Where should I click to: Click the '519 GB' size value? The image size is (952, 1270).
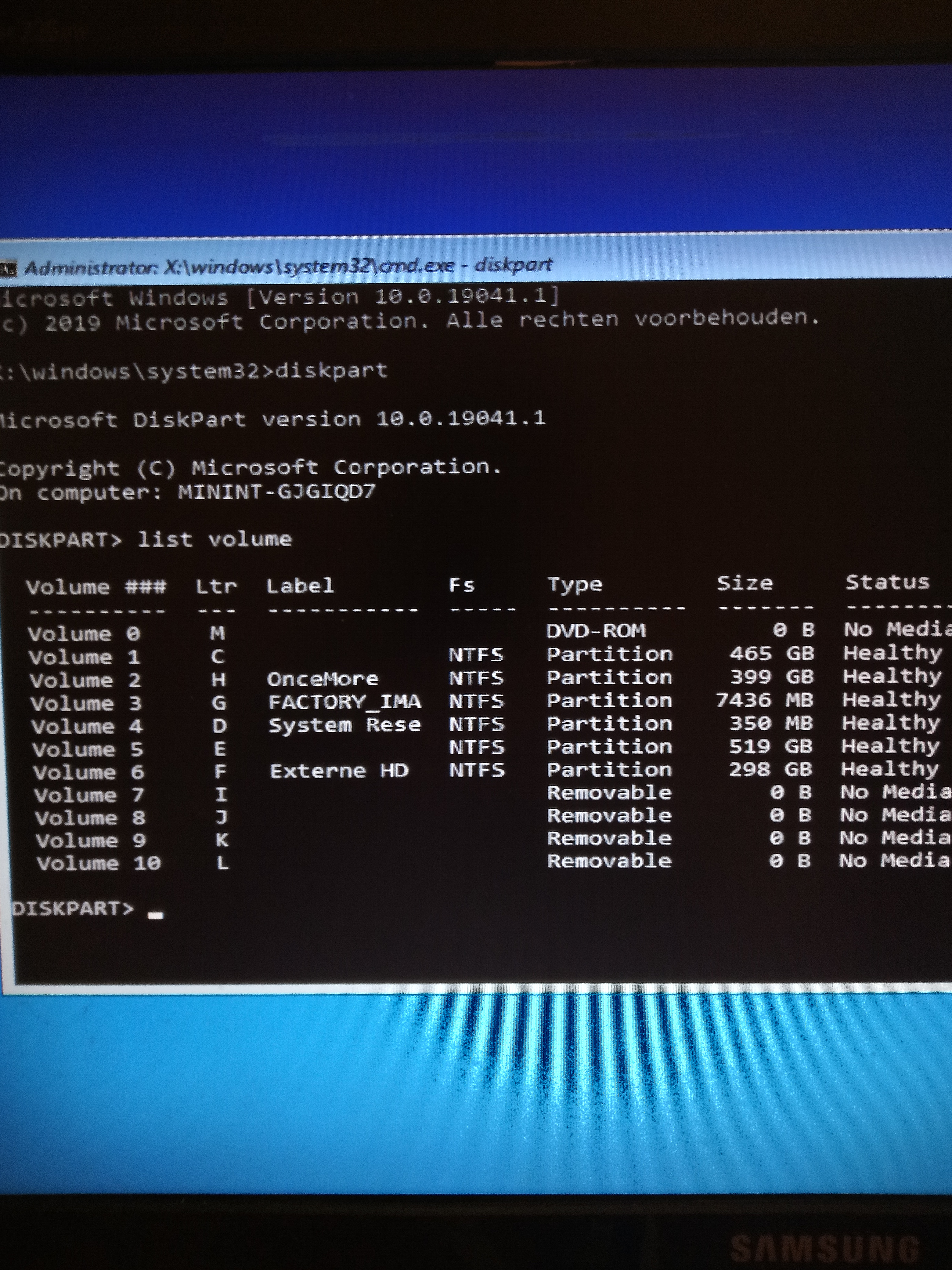(x=771, y=746)
